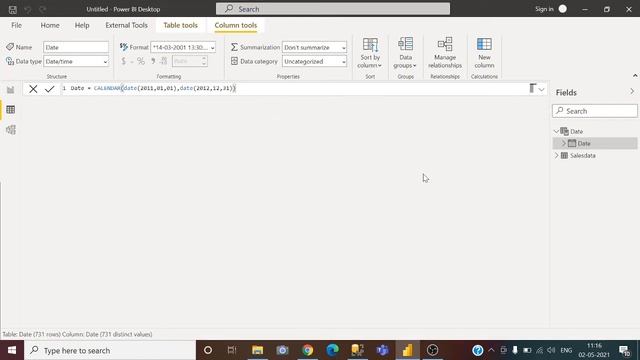Screen dimensions: 640x360
Task: Open File Explorer from the taskbar
Action: [x=258, y=350]
